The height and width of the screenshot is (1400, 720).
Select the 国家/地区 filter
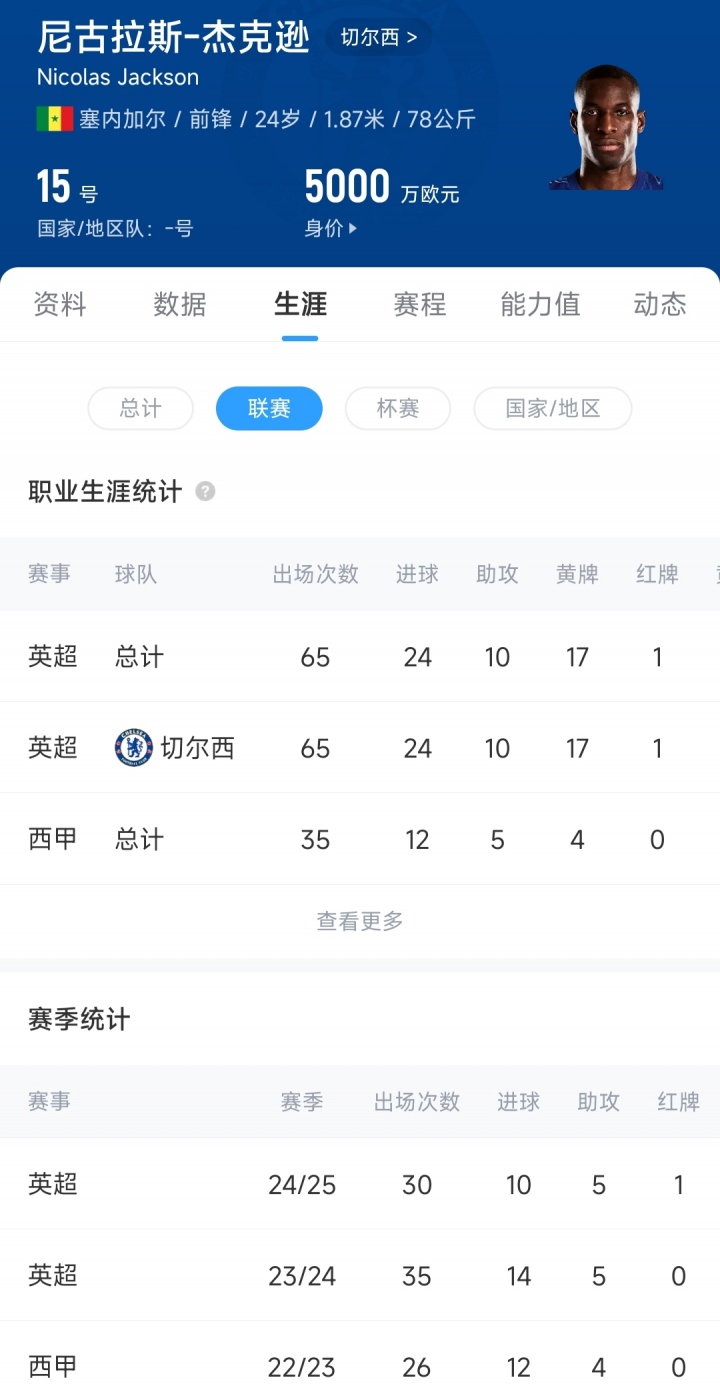click(x=552, y=408)
